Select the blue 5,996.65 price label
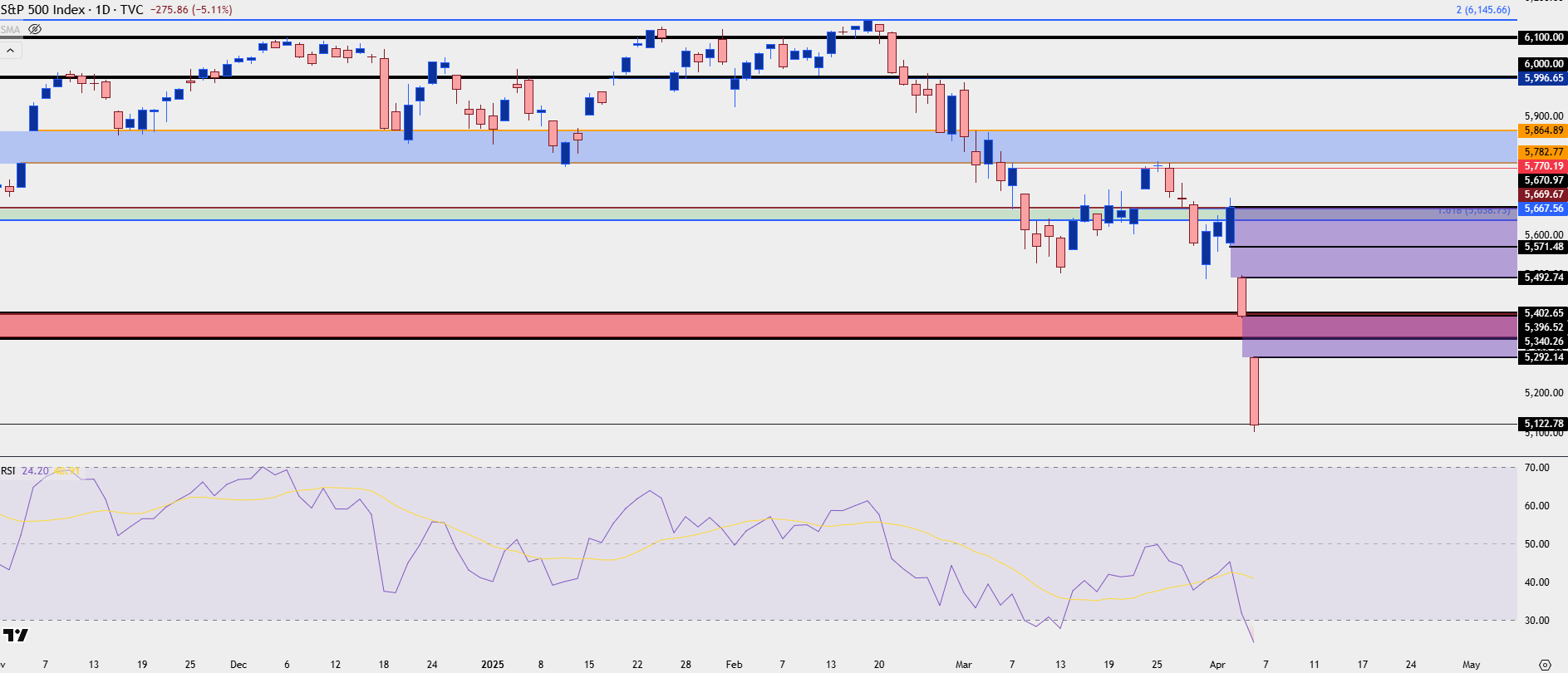This screenshot has height=673, width=1568. coord(1543,78)
